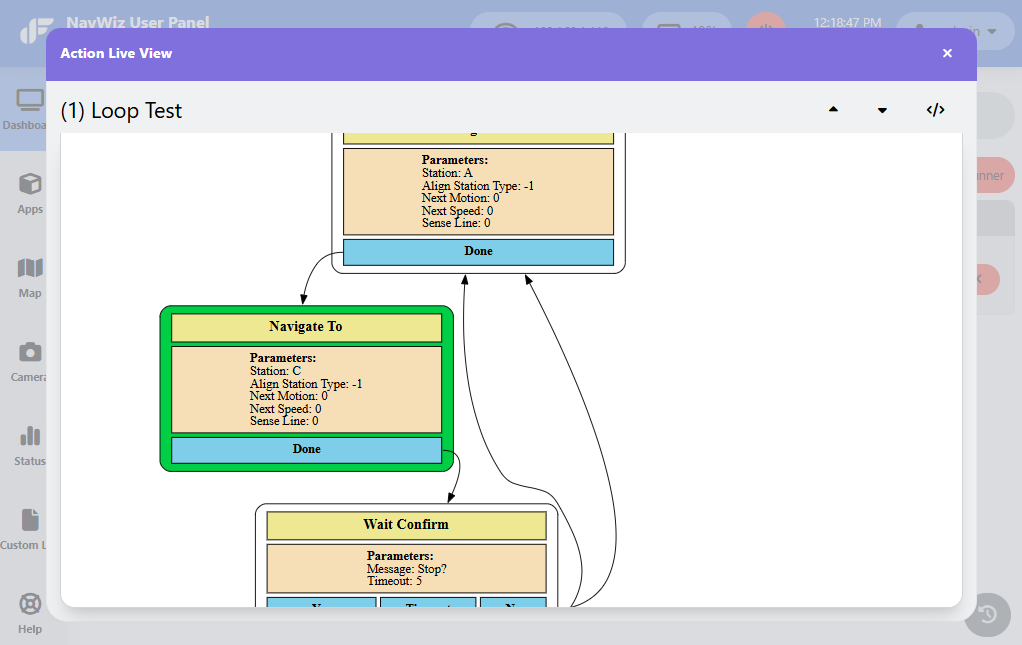Click the Wait Confirm parameters box
Viewport: 1022px width, 645px height.
pyautogui.click(x=406, y=568)
